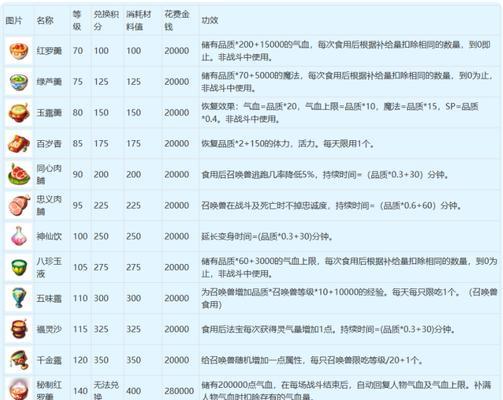Click the 神仙饮 延长变身时间 description
503x400 pixels.
point(267,237)
